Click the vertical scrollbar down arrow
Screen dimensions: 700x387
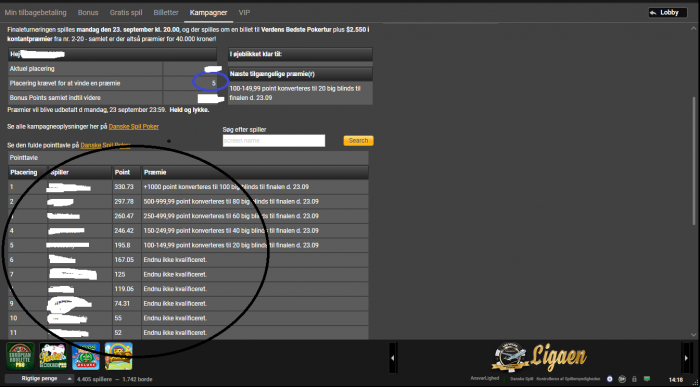694,334
